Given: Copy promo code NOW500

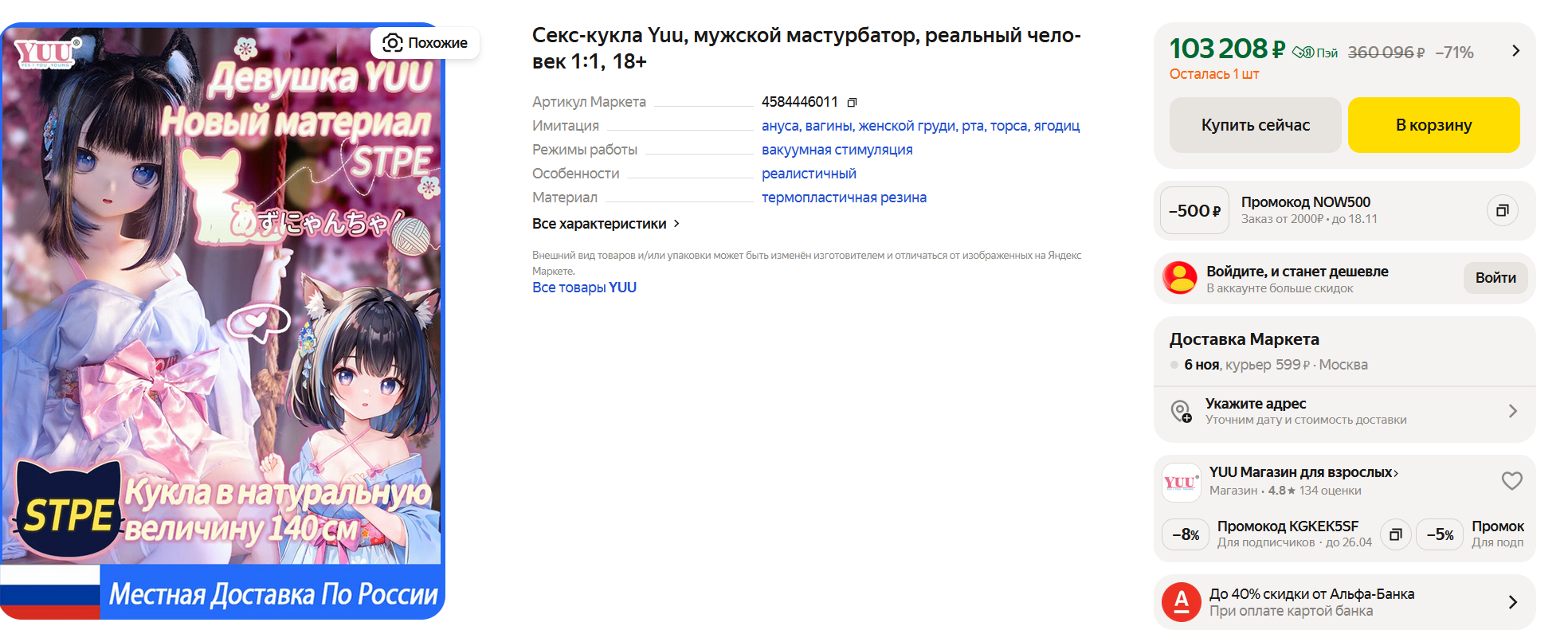Looking at the screenshot, I should [1502, 210].
